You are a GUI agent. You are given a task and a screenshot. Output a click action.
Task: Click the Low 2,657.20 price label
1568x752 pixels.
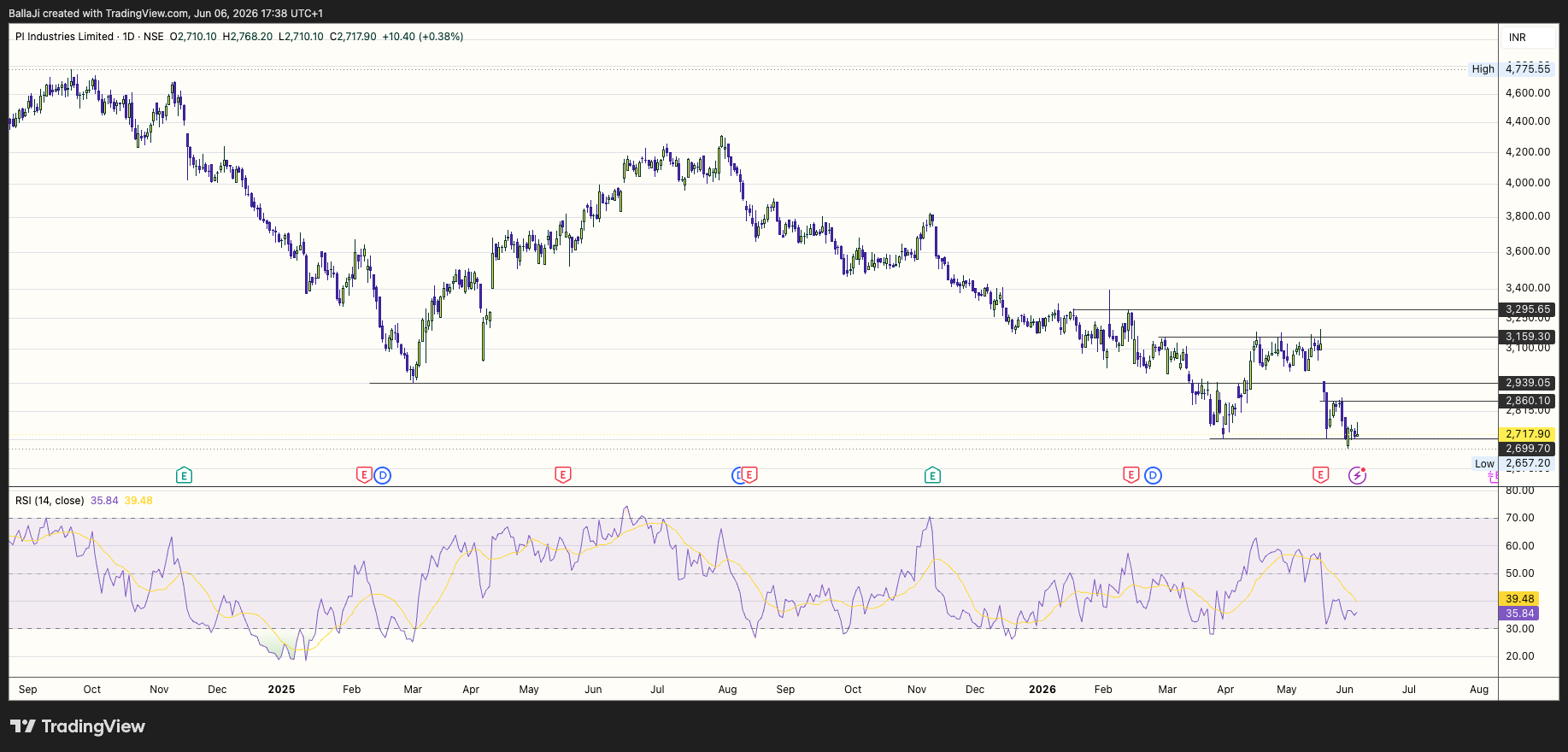click(1512, 464)
